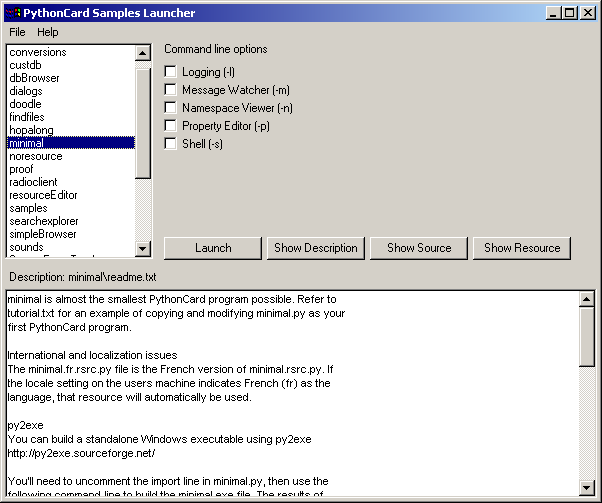Minimize the Samples Launcher window
602x503 pixels.
pos(553,13)
